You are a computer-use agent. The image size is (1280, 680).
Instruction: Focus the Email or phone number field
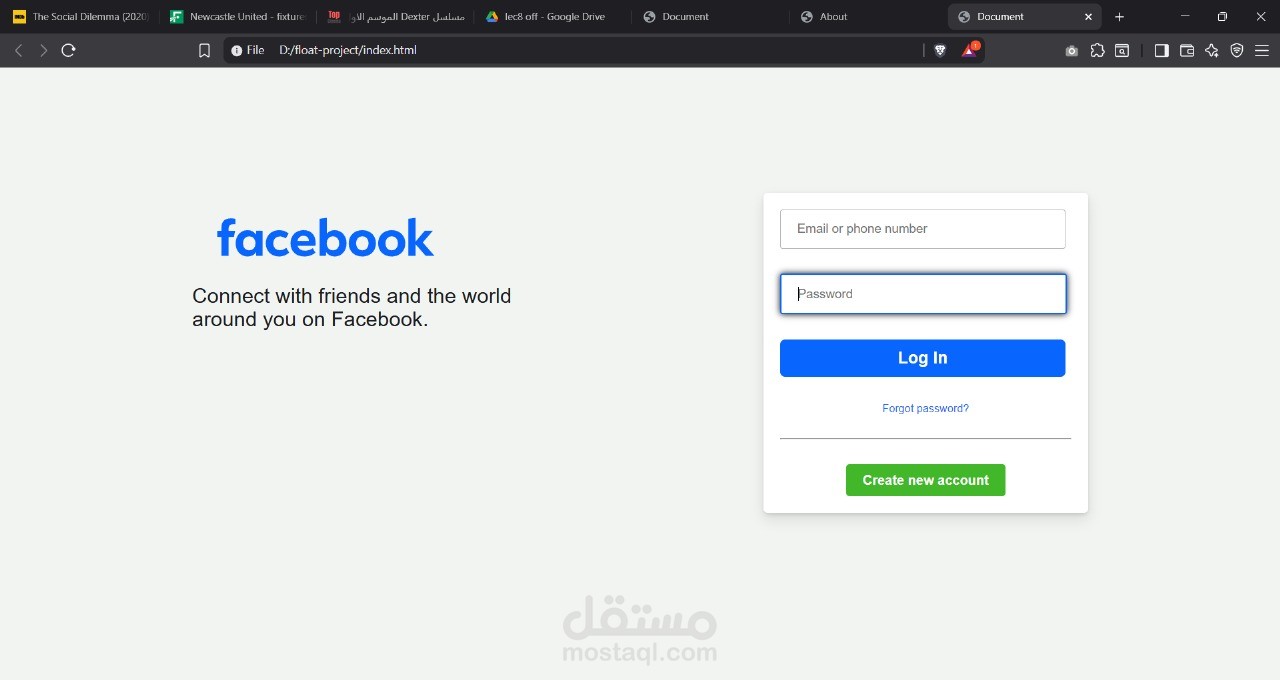pos(922,229)
